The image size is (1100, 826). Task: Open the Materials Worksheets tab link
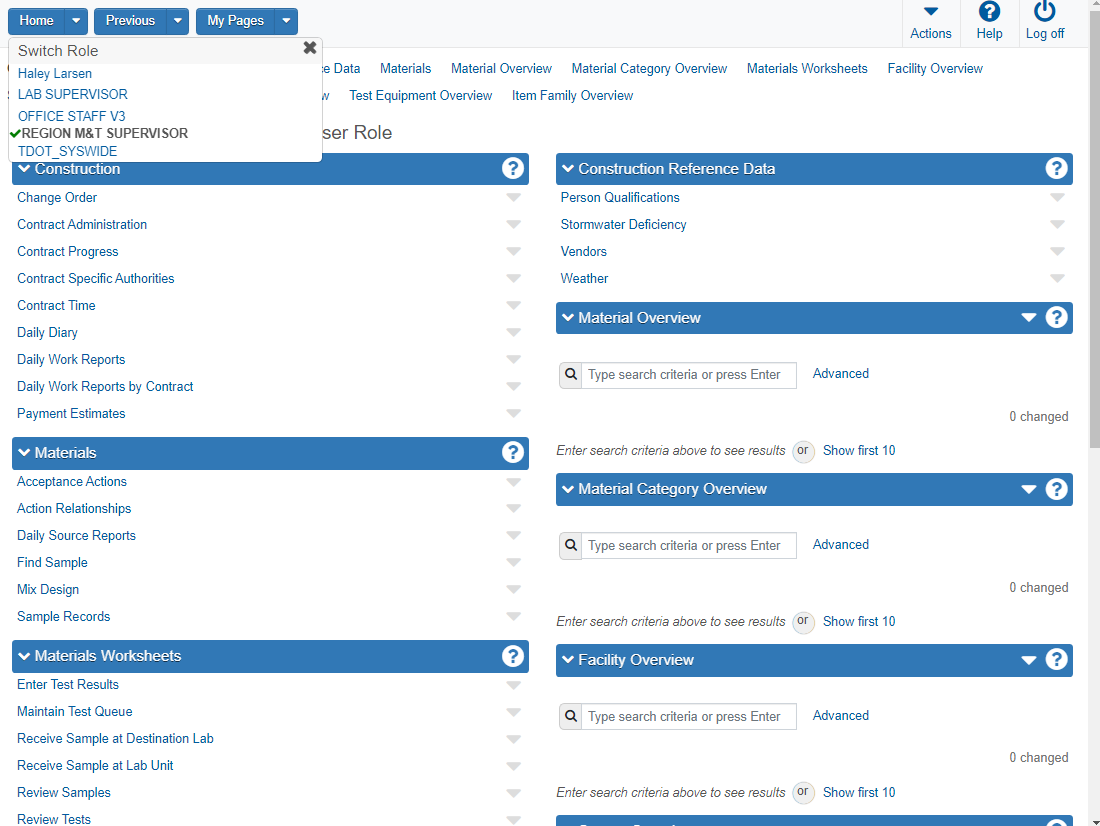pyautogui.click(x=807, y=69)
